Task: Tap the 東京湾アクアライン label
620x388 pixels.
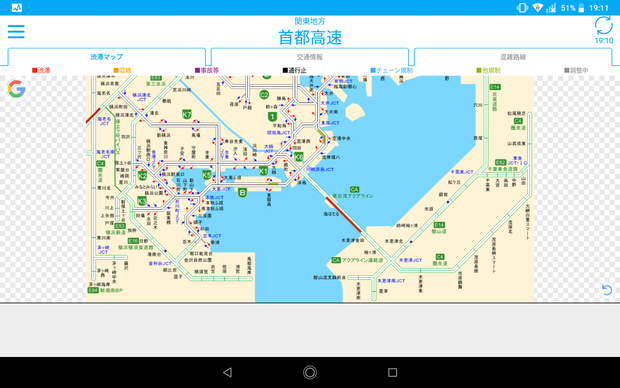Action: [353, 196]
